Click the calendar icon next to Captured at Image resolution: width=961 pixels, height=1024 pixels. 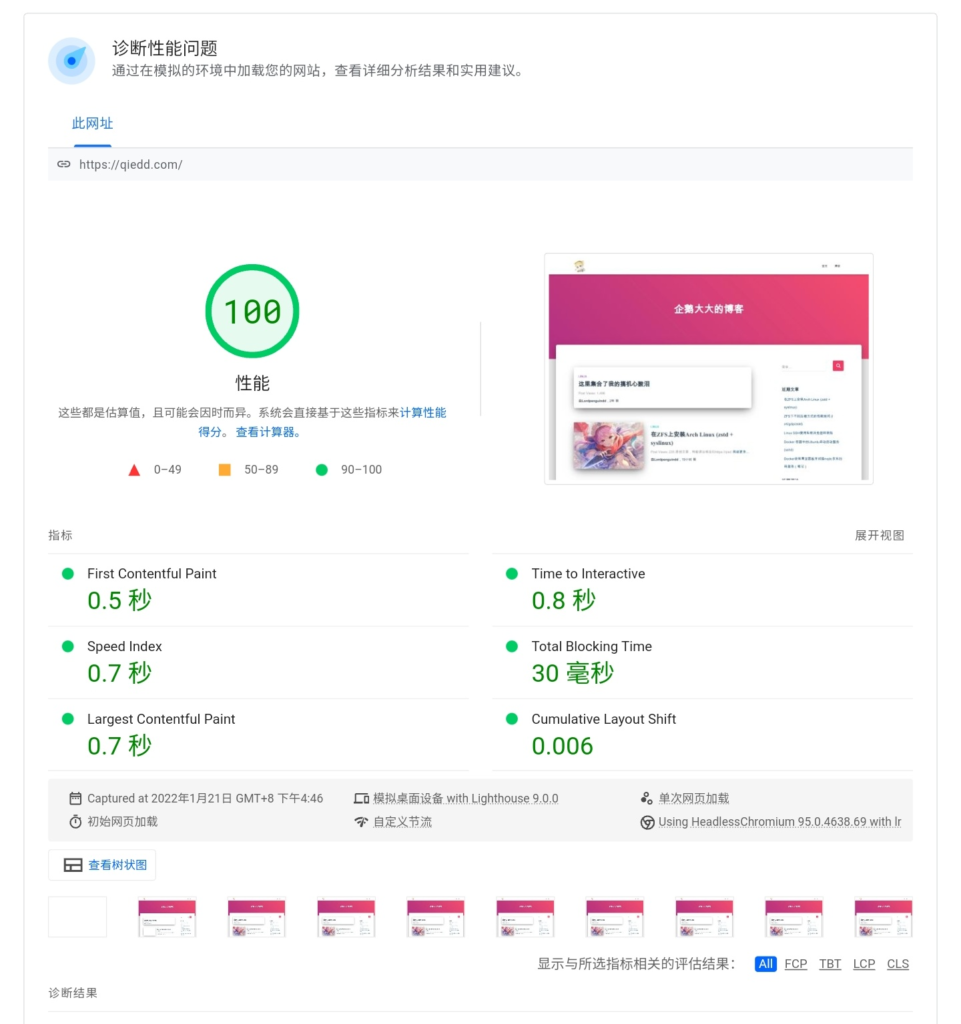pyautogui.click(x=75, y=799)
